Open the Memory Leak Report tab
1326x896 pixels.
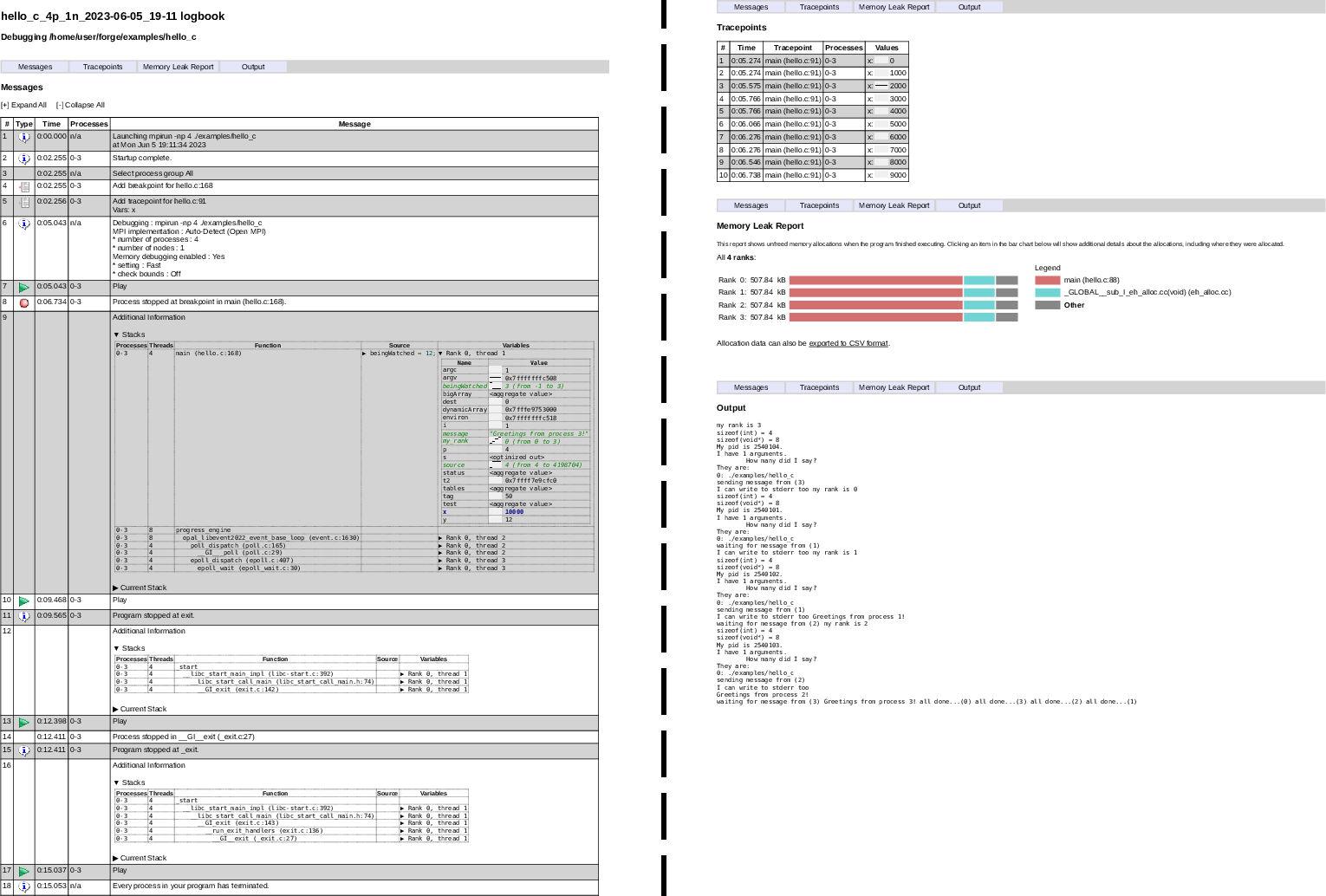tap(178, 66)
